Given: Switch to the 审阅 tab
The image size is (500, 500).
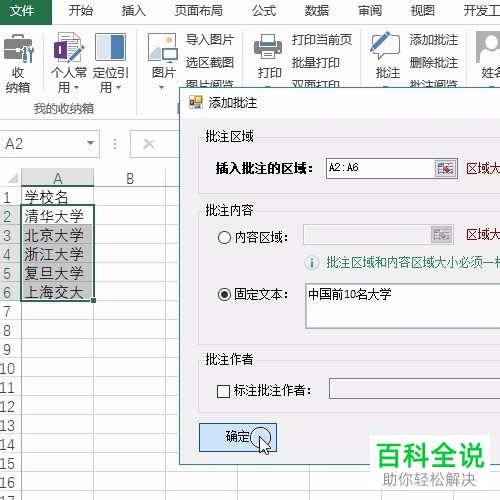Looking at the screenshot, I should pos(370,11).
